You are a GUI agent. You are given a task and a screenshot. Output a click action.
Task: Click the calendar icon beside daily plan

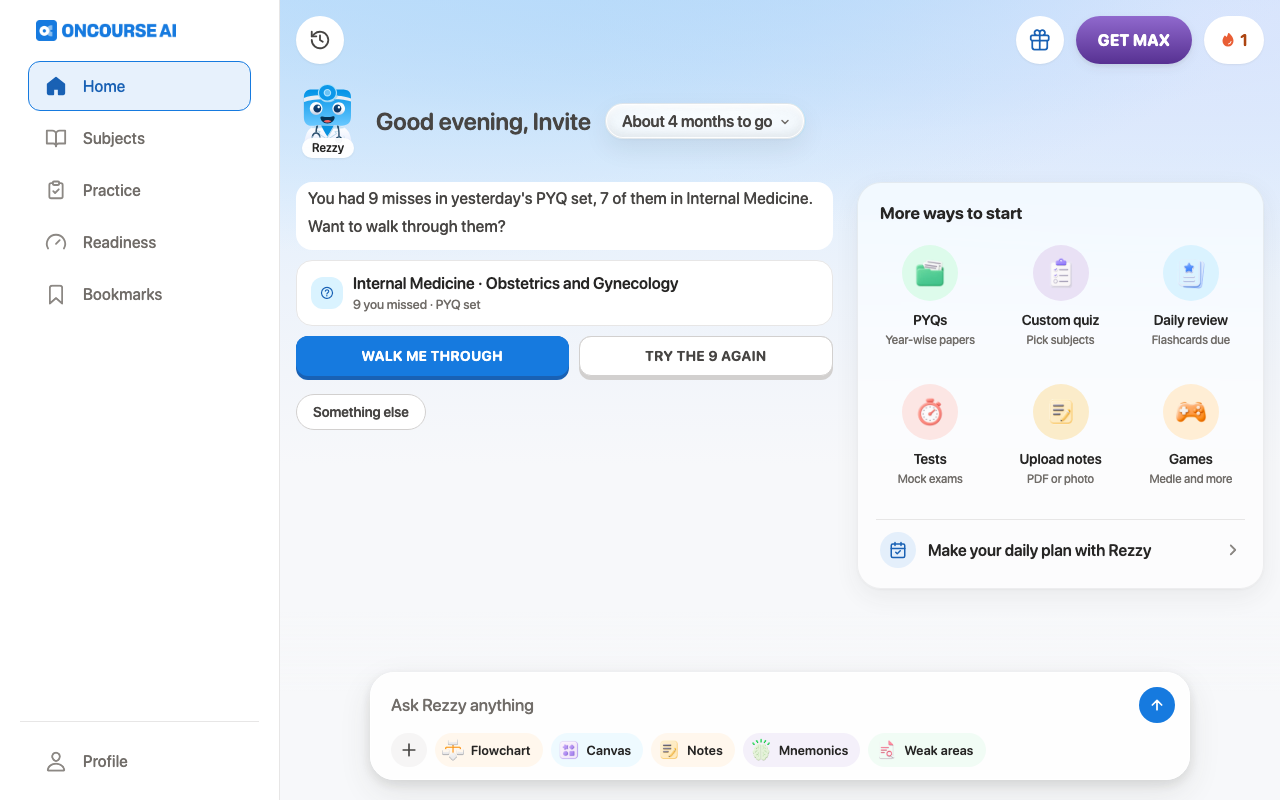tap(898, 550)
